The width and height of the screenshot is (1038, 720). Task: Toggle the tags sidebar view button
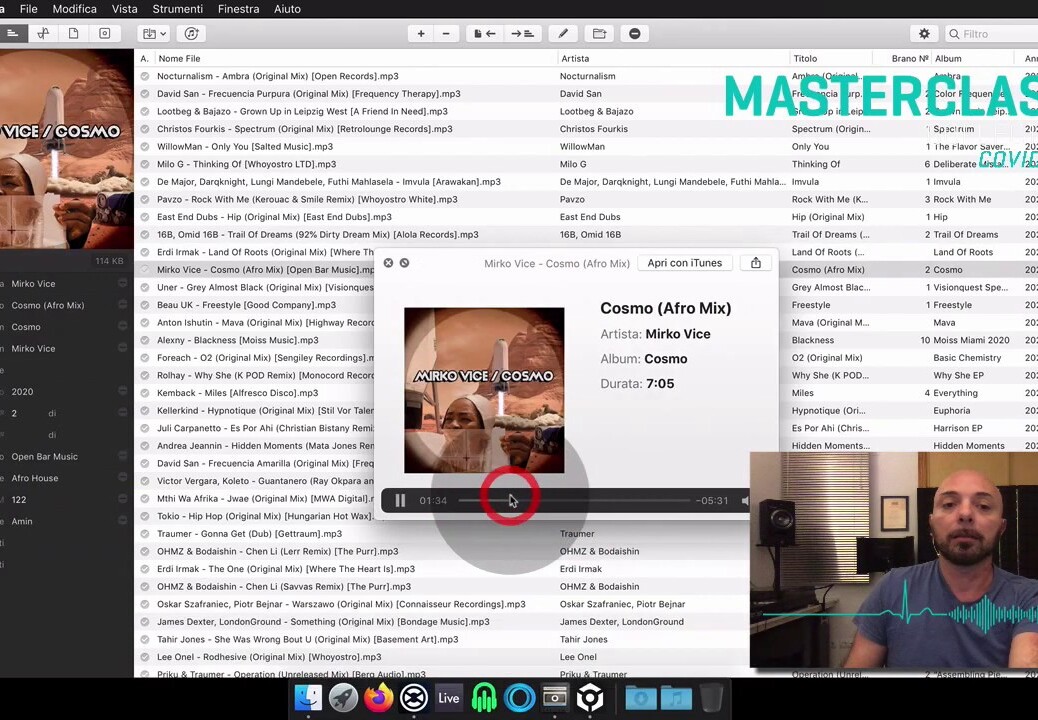click(12, 33)
